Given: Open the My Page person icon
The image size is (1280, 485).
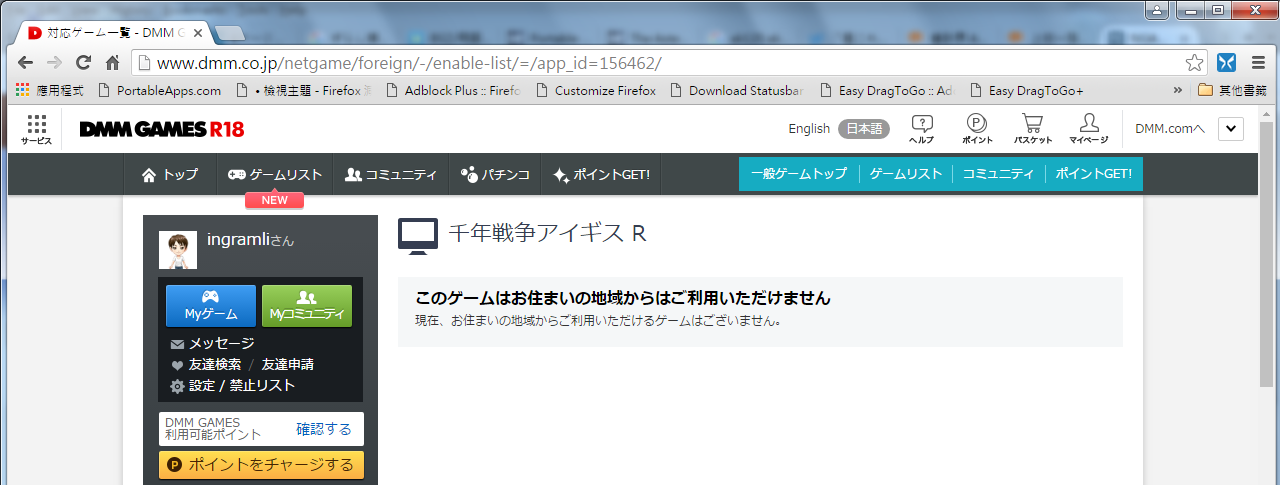Looking at the screenshot, I should 1088,129.
